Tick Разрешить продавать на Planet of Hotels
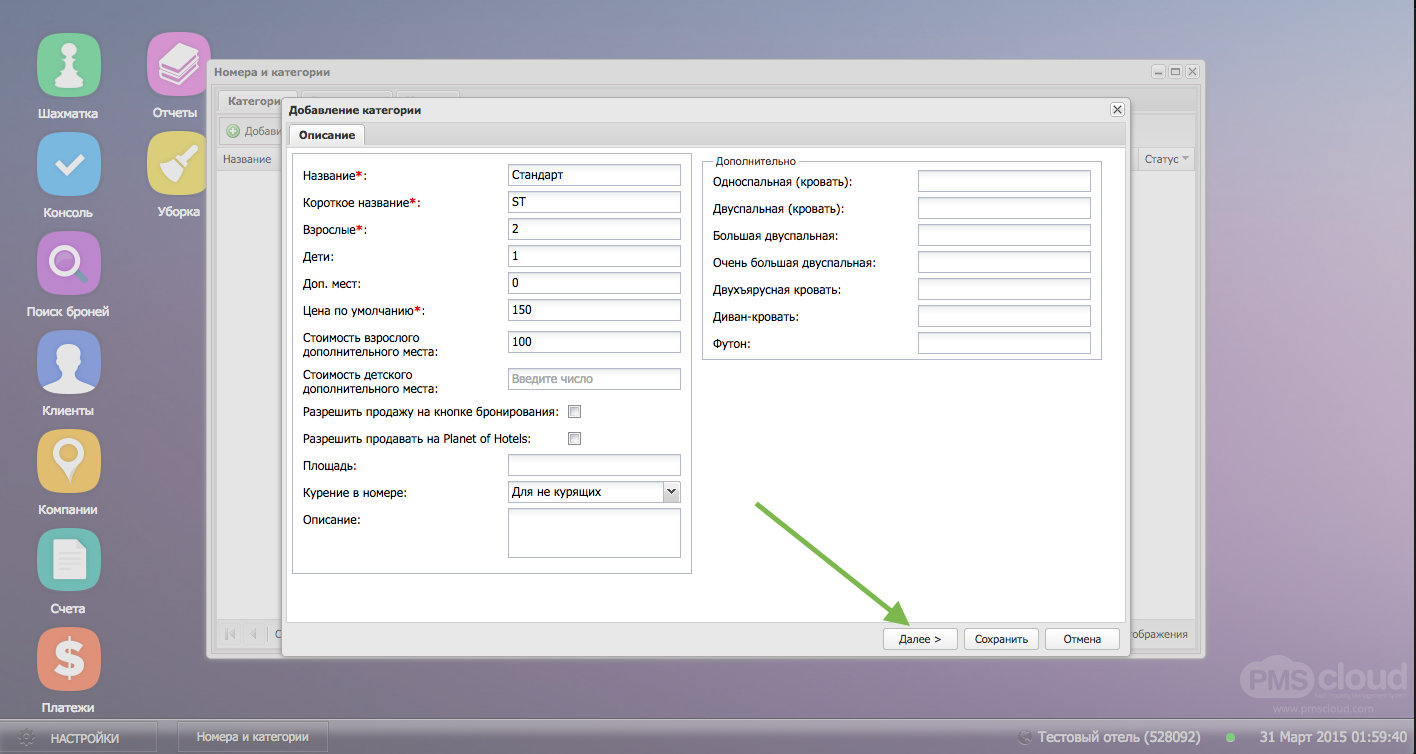The image size is (1416, 754). pyautogui.click(x=574, y=439)
